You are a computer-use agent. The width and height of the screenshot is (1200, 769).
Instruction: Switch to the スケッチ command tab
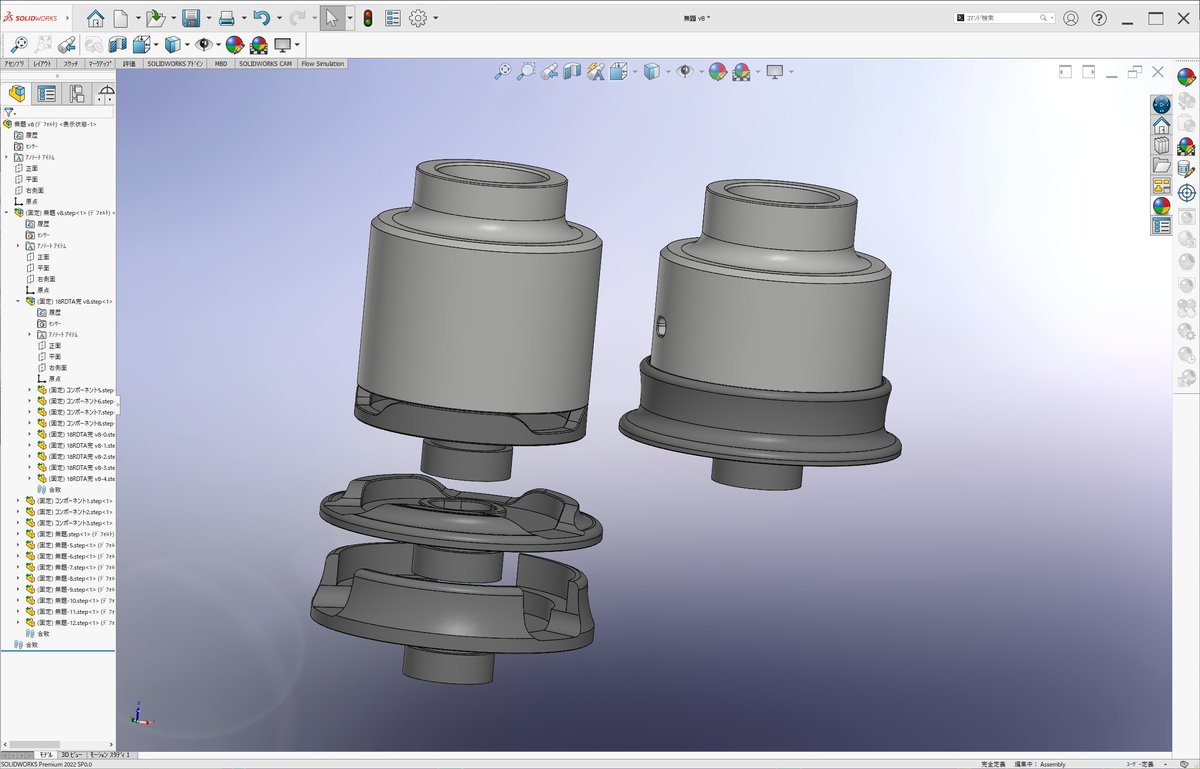pos(71,64)
